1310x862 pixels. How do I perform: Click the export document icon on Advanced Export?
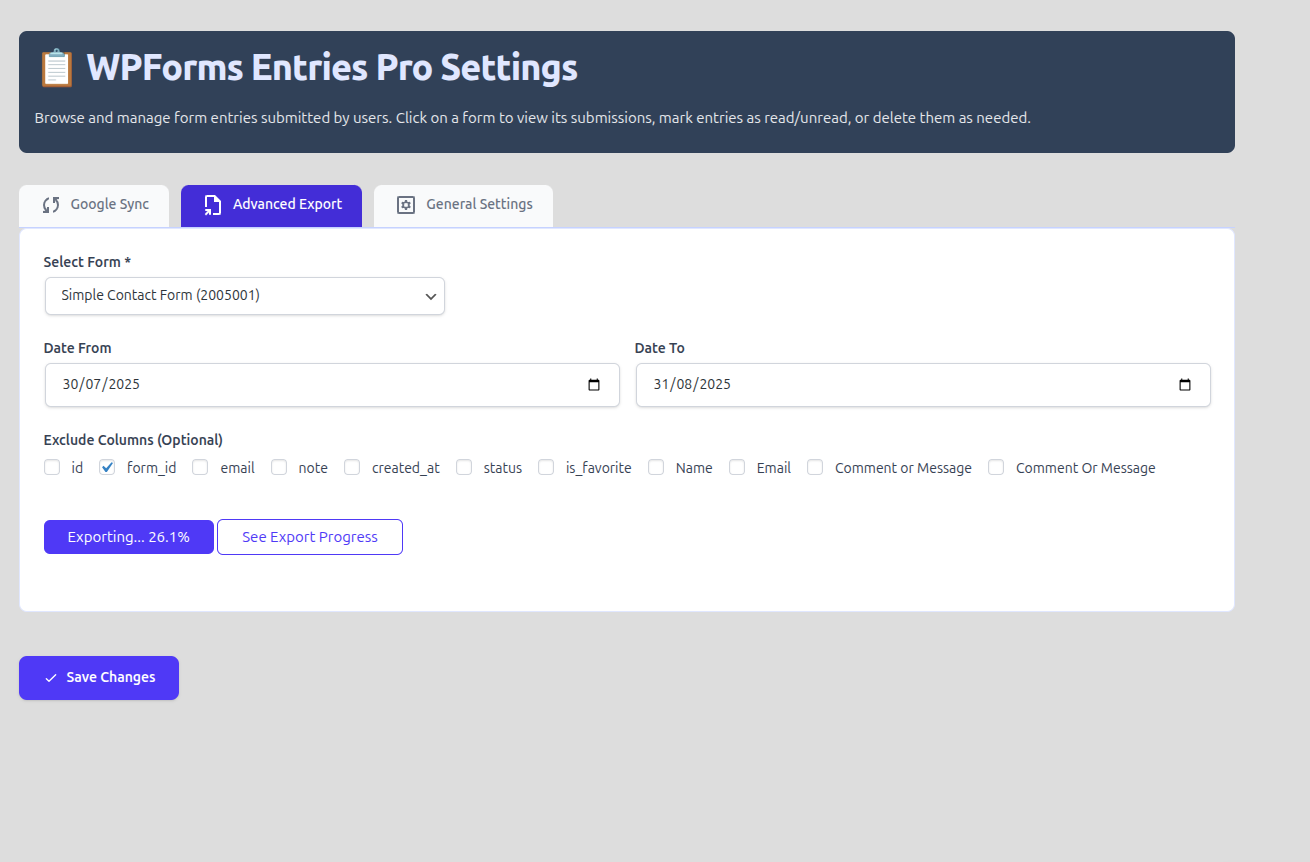(x=212, y=205)
